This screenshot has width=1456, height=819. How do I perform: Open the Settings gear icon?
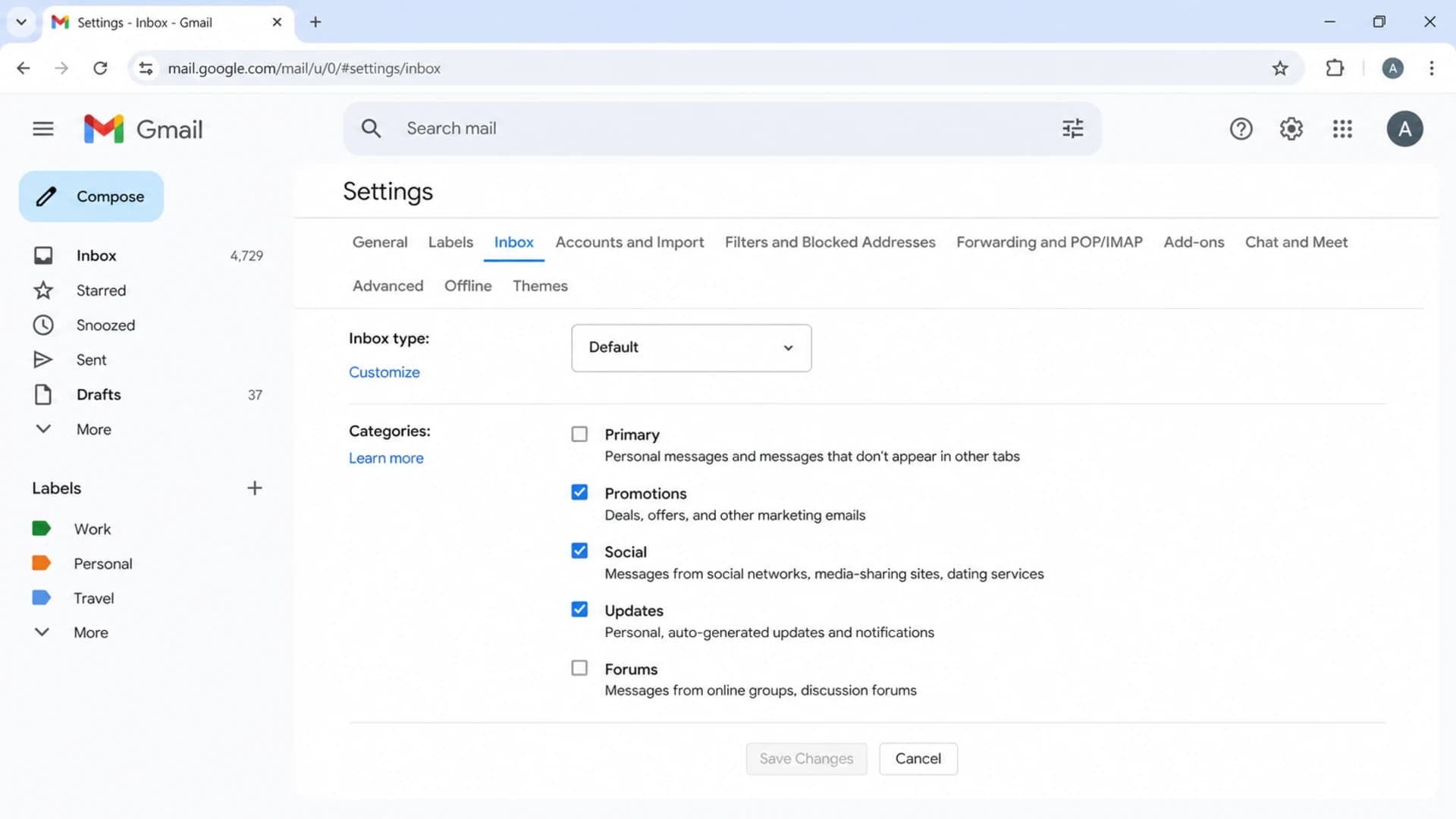click(x=1291, y=129)
